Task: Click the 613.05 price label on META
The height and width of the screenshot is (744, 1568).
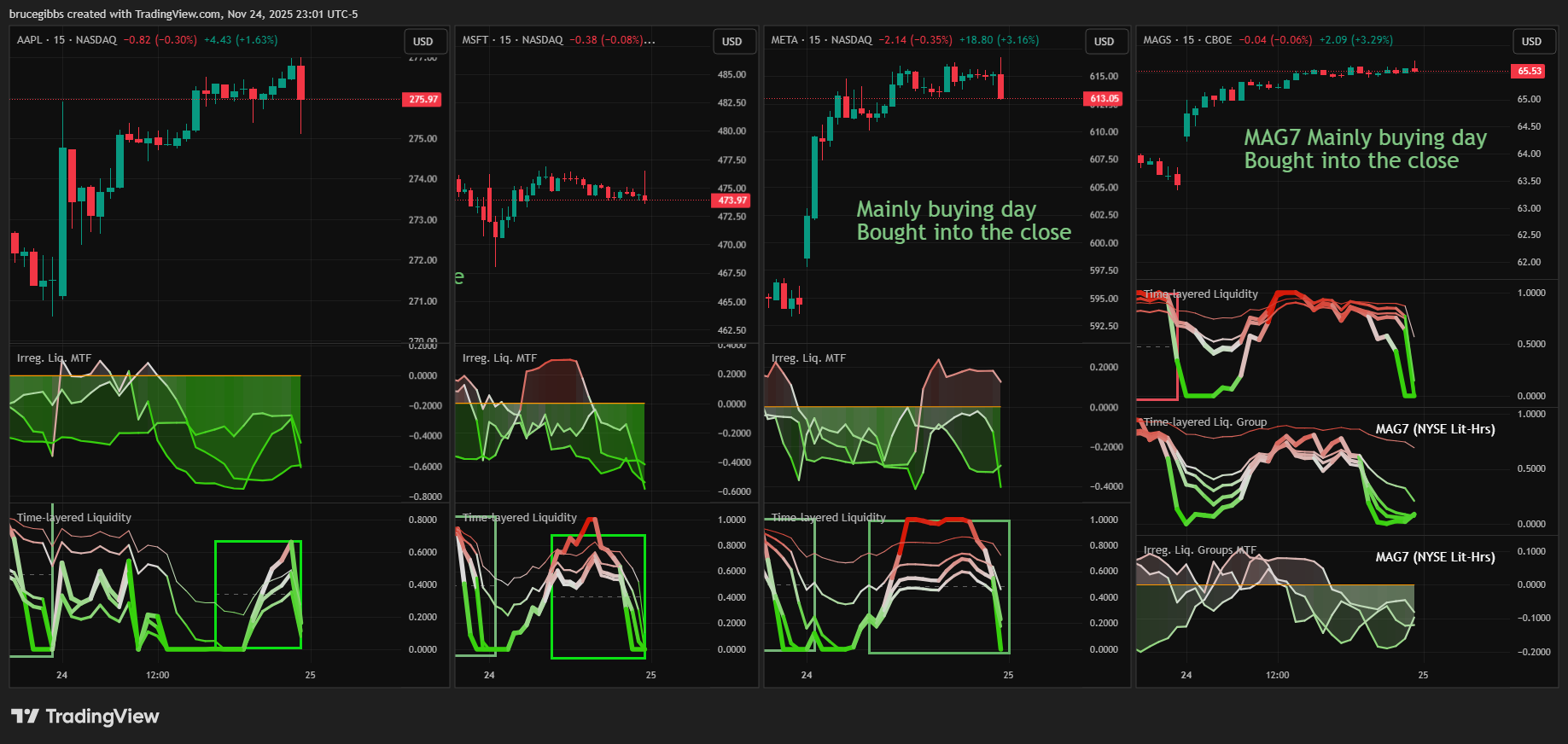Action: point(1104,99)
